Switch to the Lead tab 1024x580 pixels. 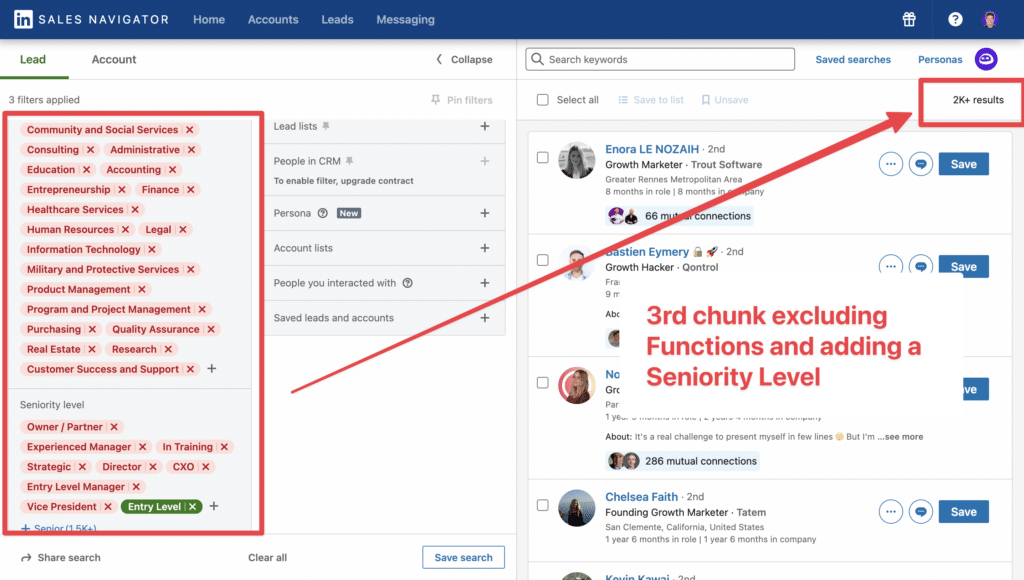click(x=33, y=59)
